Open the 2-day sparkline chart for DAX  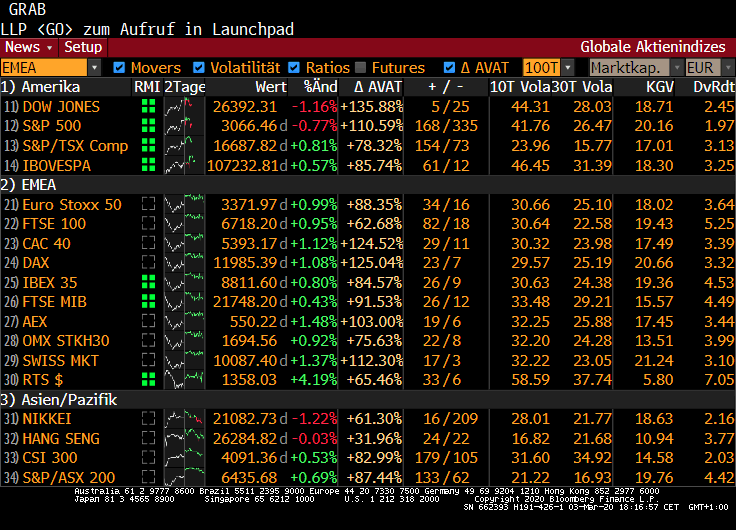(184, 263)
